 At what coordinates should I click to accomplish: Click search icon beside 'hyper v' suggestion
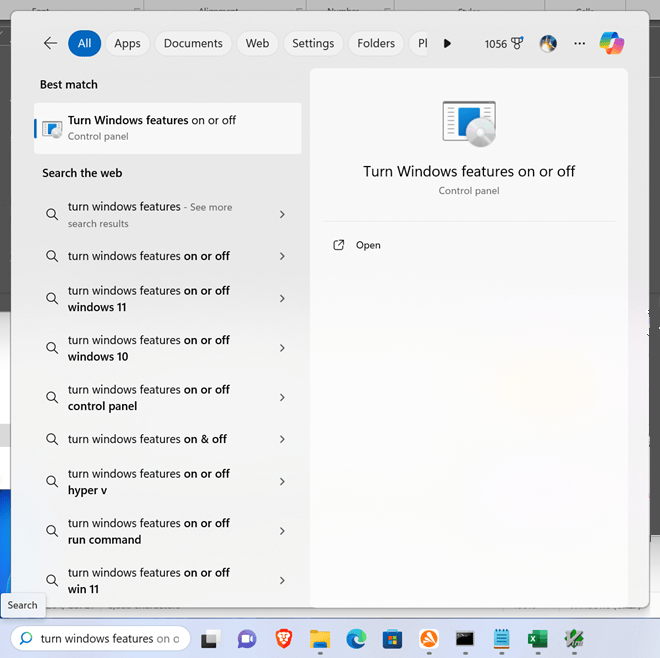[x=52, y=481]
